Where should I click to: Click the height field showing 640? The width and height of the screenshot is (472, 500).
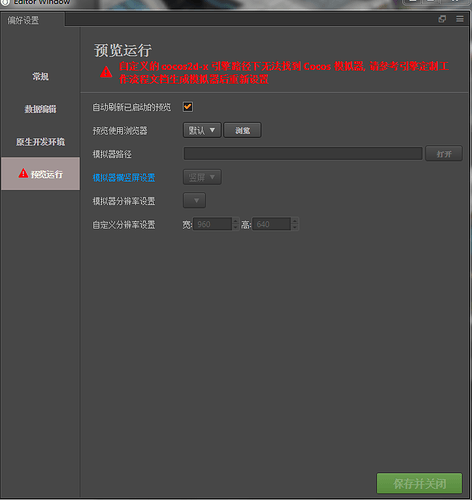(x=271, y=224)
